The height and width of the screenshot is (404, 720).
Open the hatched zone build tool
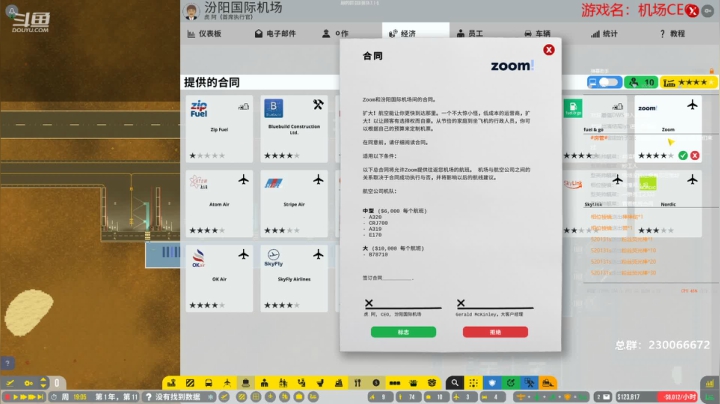coord(190,383)
